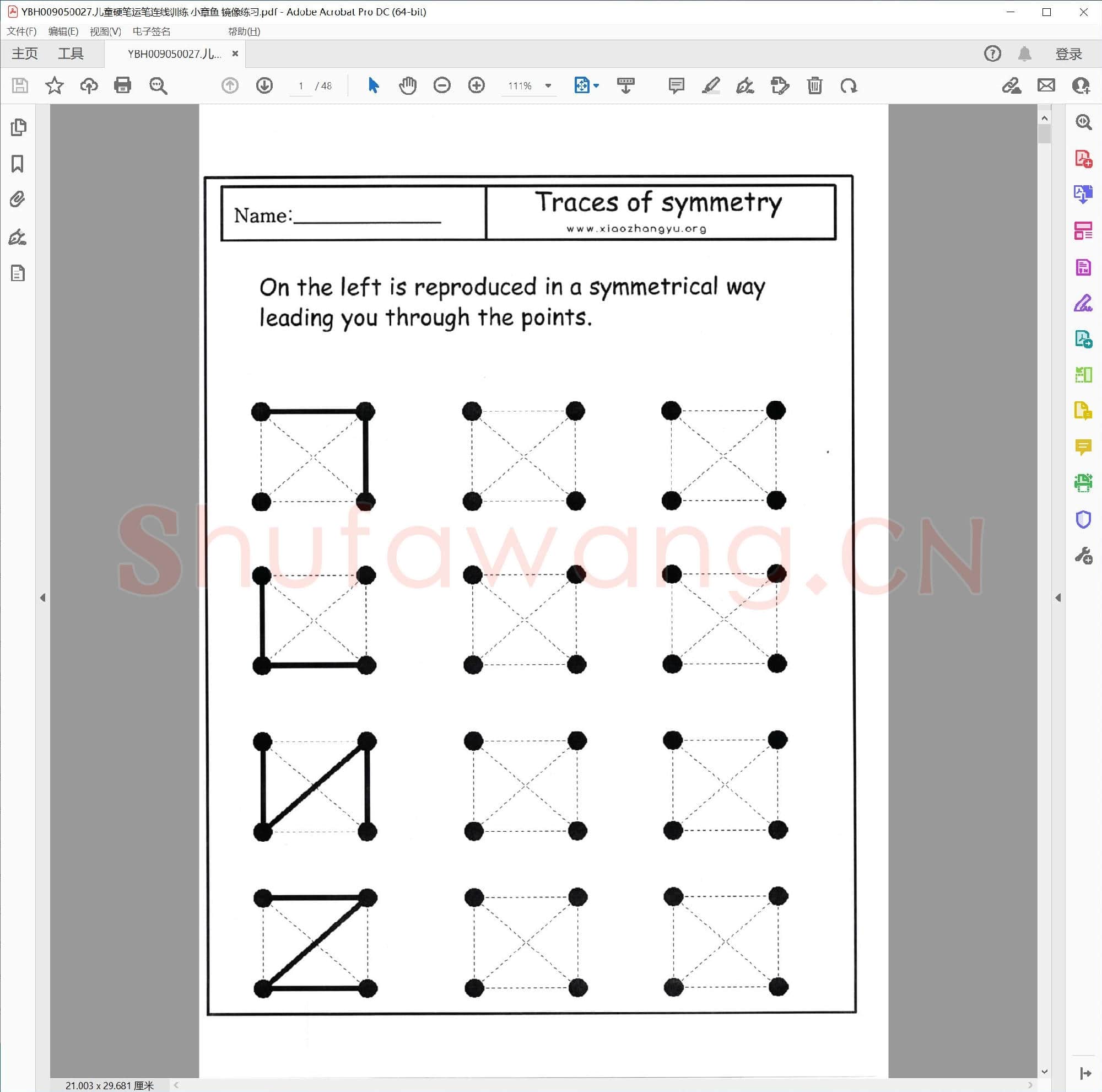1102x1092 pixels.
Task: Click the Add sticky note comment icon
Action: click(x=676, y=85)
